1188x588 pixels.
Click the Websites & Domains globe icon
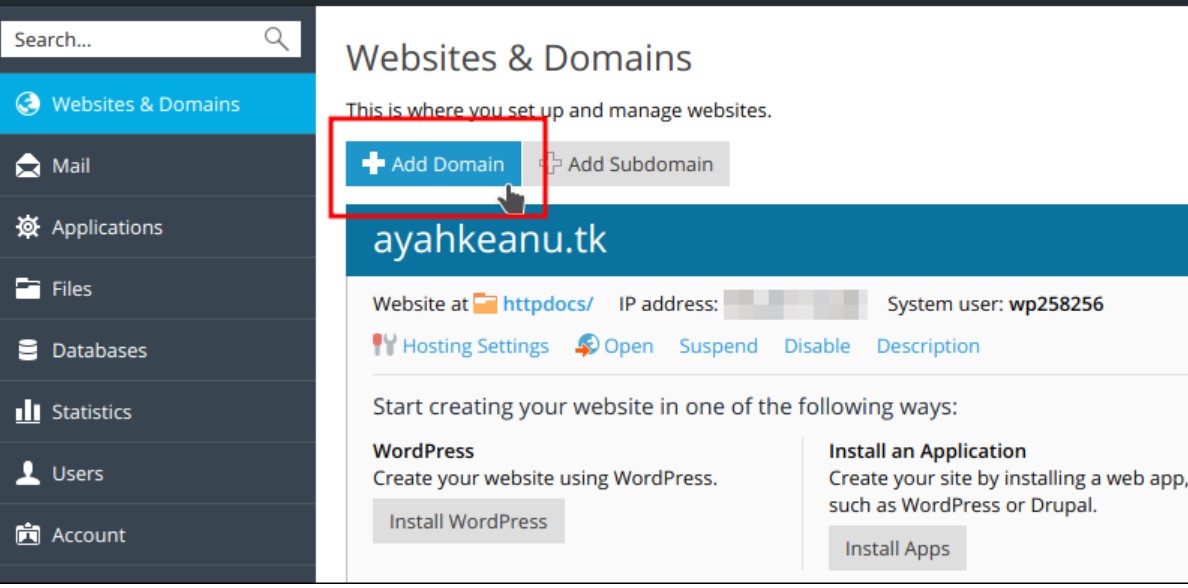coord(28,104)
